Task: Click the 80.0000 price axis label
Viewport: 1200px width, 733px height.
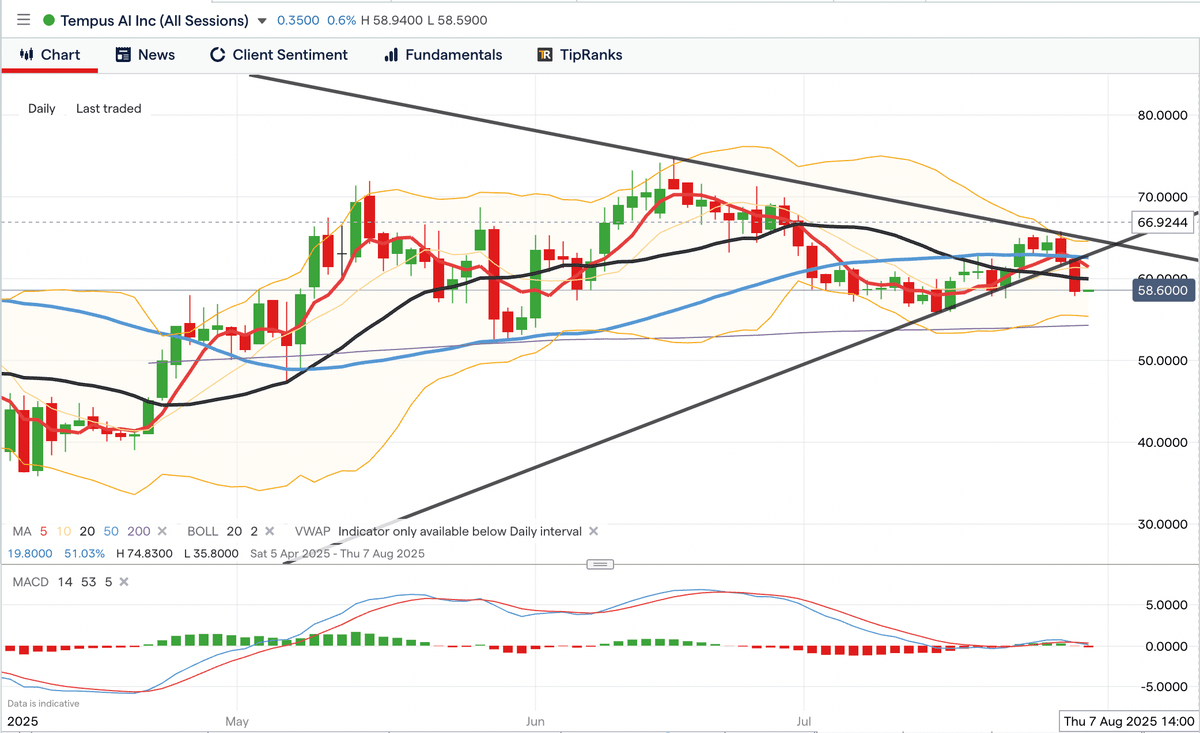Action: pyautogui.click(x=1163, y=115)
